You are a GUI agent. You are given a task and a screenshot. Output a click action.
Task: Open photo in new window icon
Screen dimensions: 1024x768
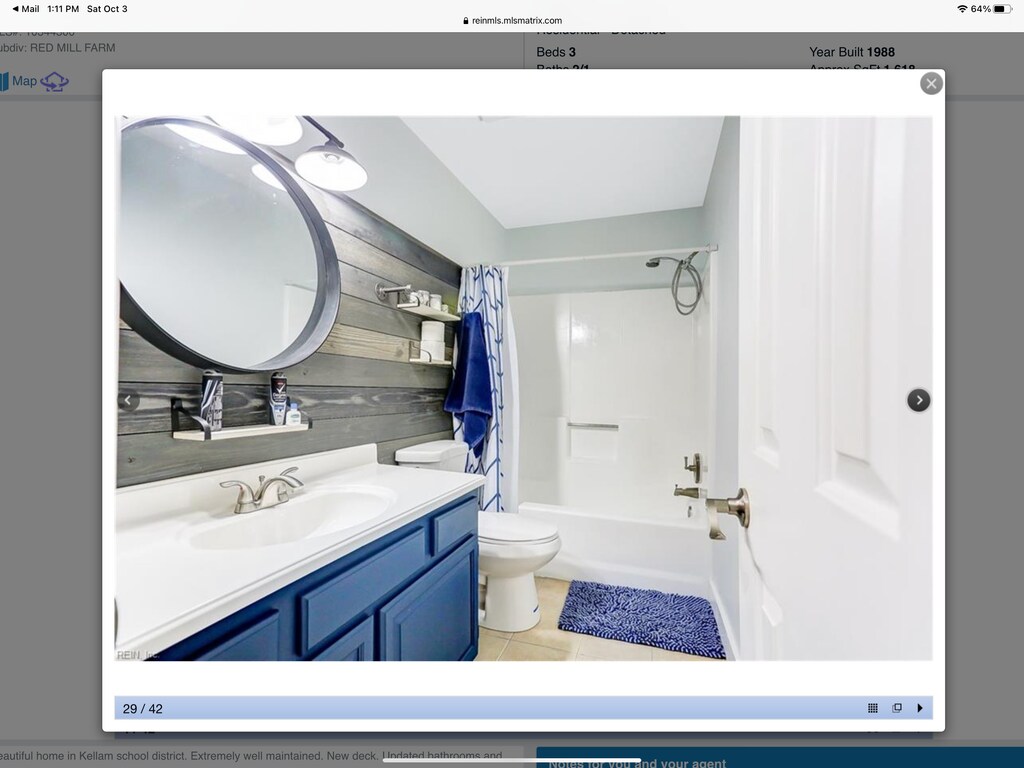[x=897, y=708]
